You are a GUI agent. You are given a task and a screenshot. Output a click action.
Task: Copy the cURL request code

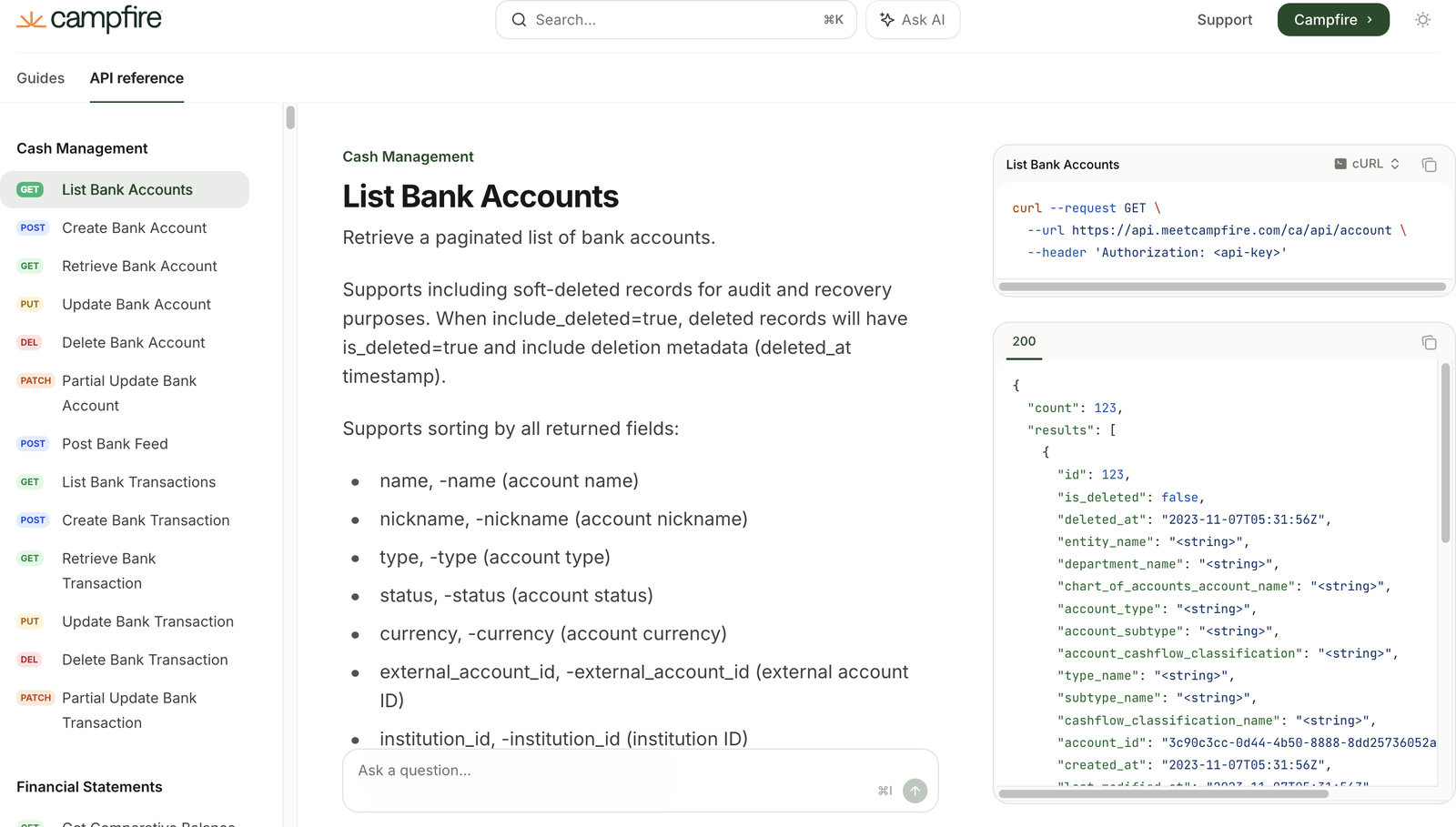tap(1429, 165)
